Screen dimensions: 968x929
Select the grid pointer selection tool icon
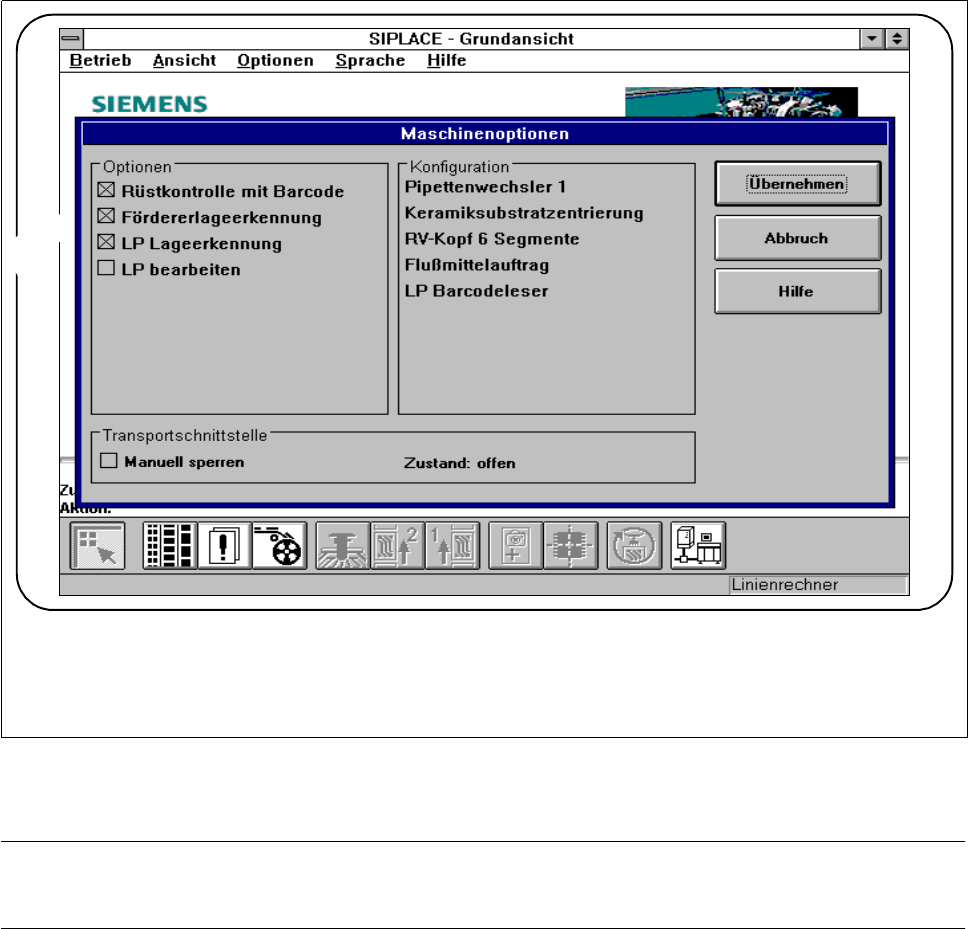pyautogui.click(x=98, y=546)
